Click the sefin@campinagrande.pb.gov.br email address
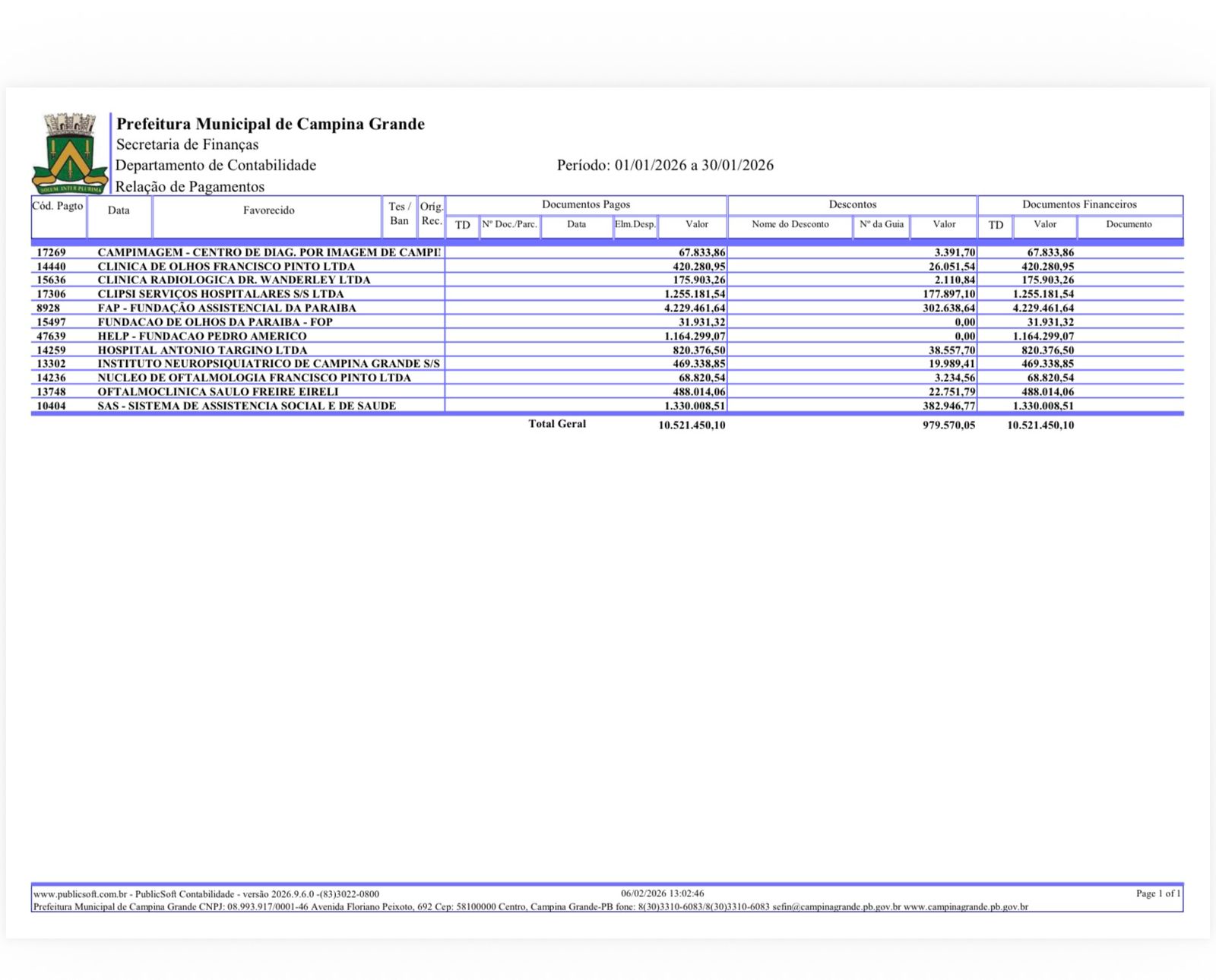The width and height of the screenshot is (1216, 980). point(836,907)
